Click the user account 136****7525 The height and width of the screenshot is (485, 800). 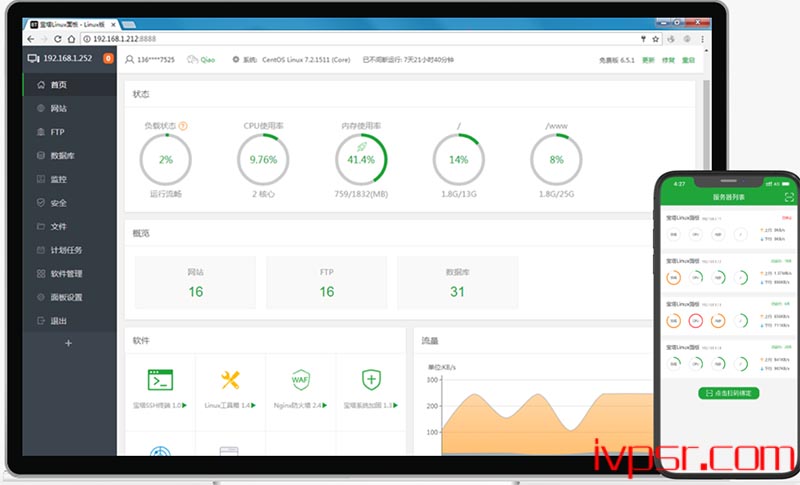[x=150, y=60]
